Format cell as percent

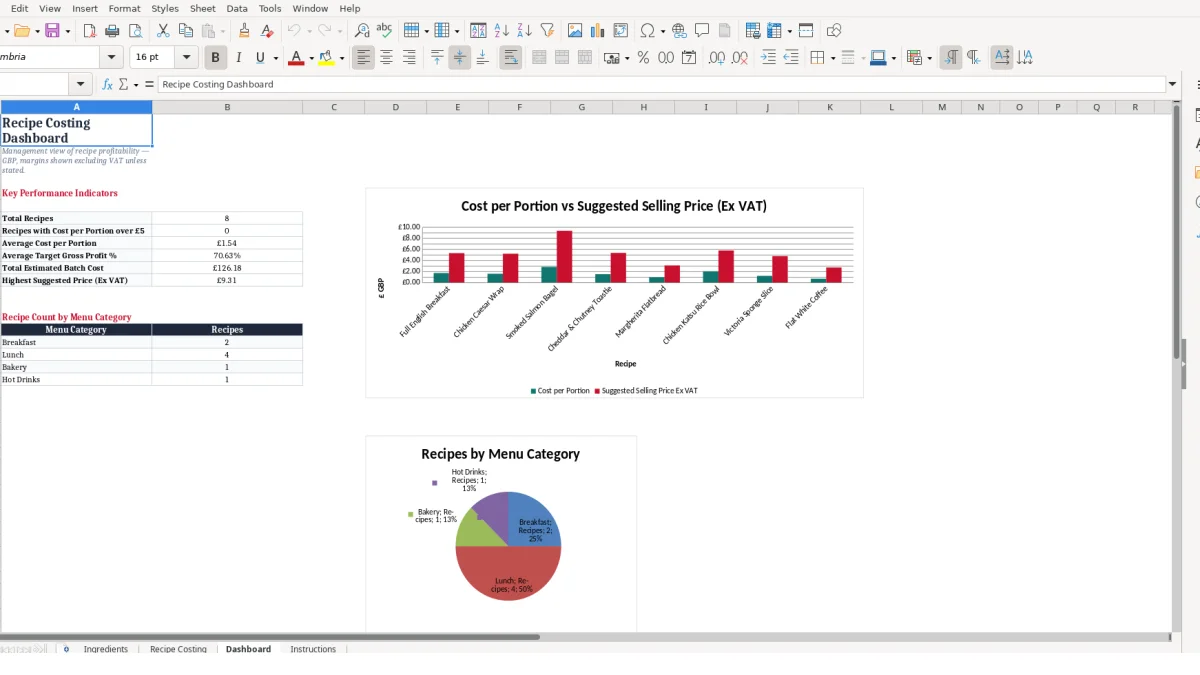643,58
